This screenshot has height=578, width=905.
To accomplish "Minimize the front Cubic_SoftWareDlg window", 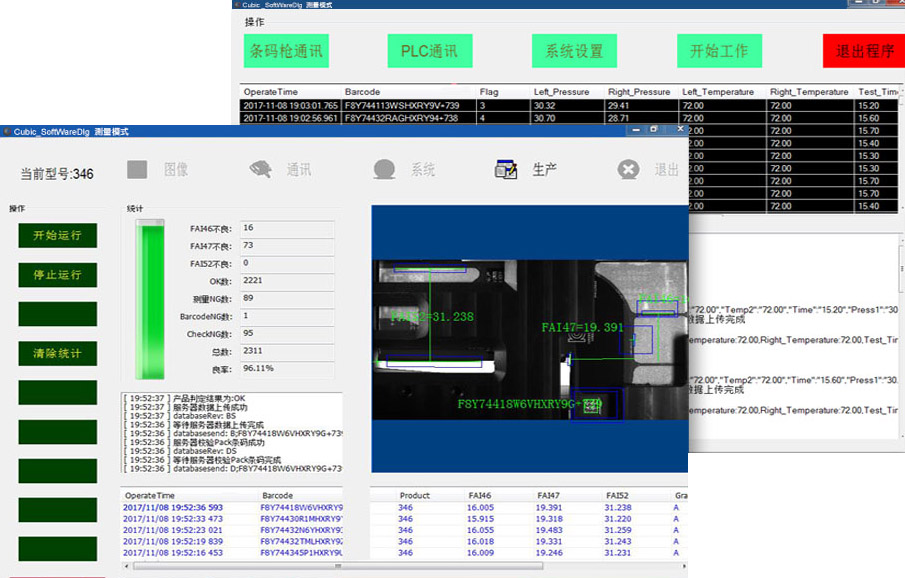I will pyautogui.click(x=634, y=130).
